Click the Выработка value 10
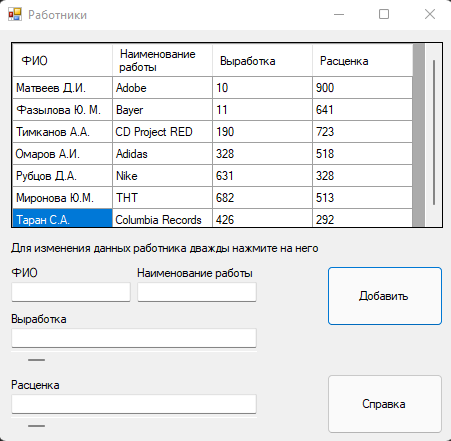Image resolution: width=451 pixels, height=441 pixels. tap(262, 88)
